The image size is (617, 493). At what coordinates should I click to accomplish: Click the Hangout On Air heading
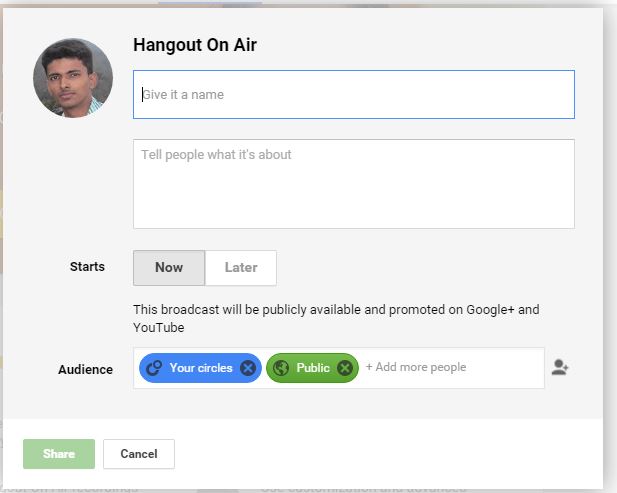coord(195,45)
